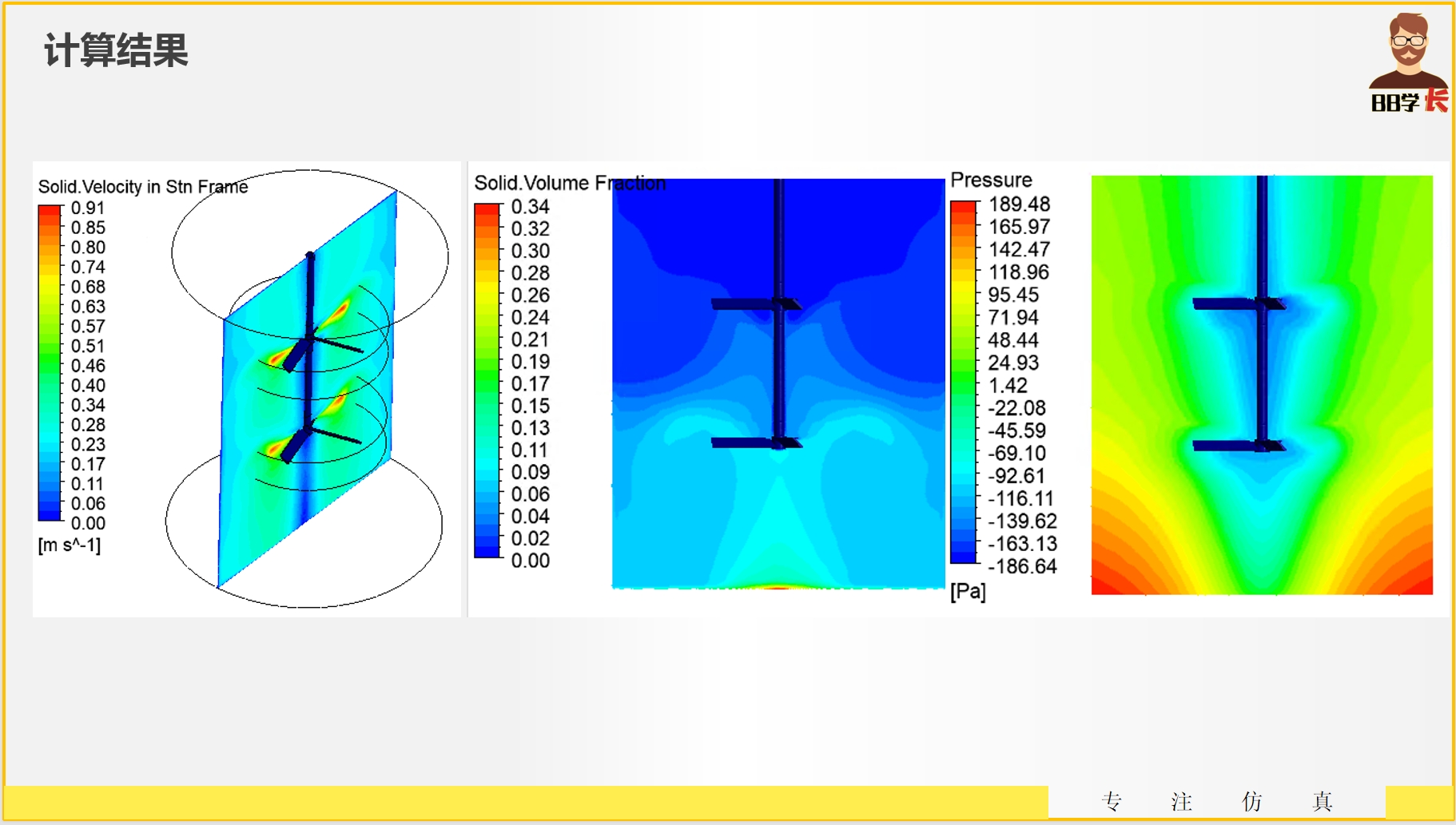Click the 189.48 maximum pressure value
Image resolution: width=1456 pixels, height=825 pixels.
[1019, 204]
